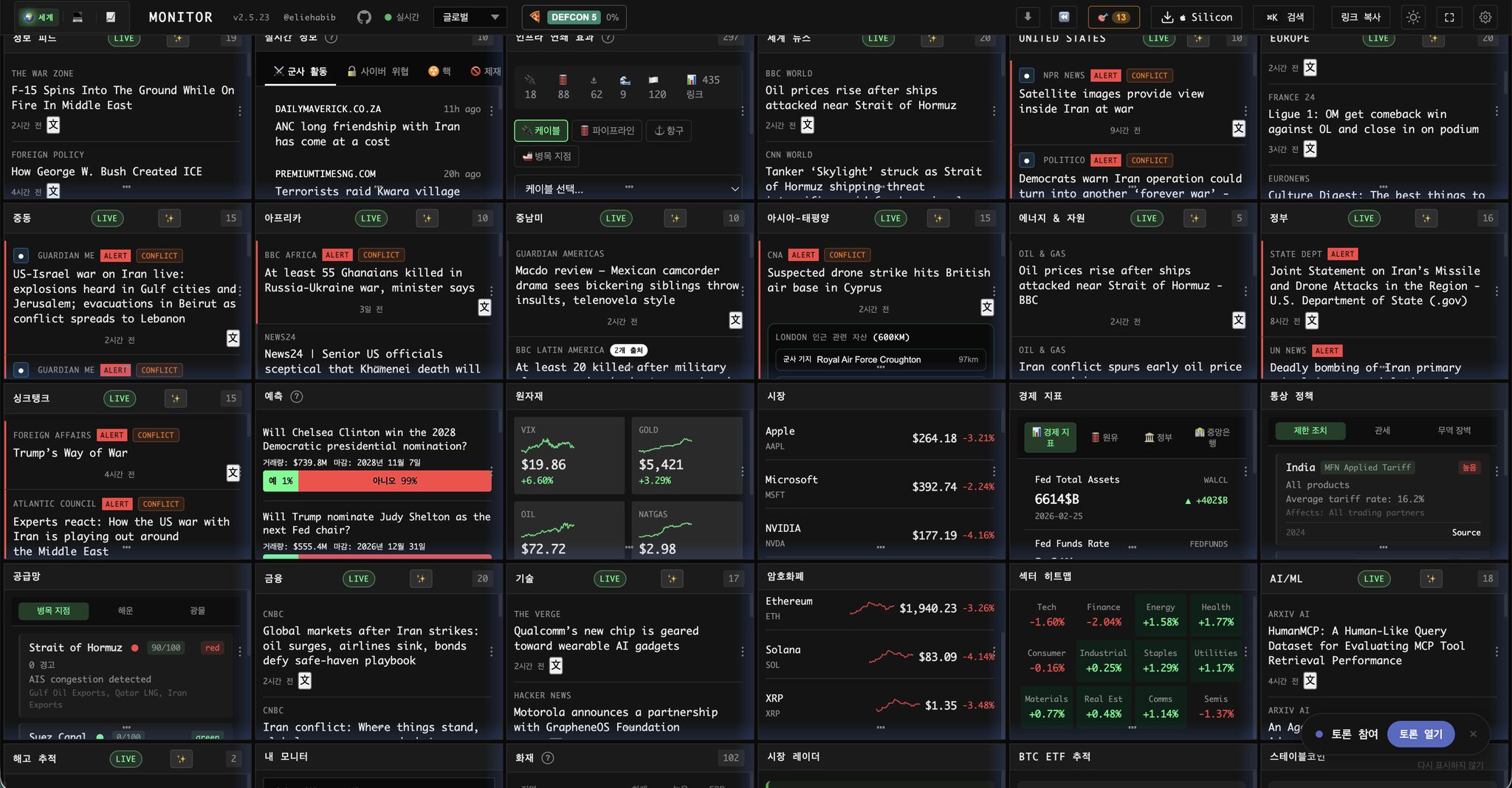Toggle the 파이프라인 layer filter
The height and width of the screenshot is (788, 1512).
[607, 131]
